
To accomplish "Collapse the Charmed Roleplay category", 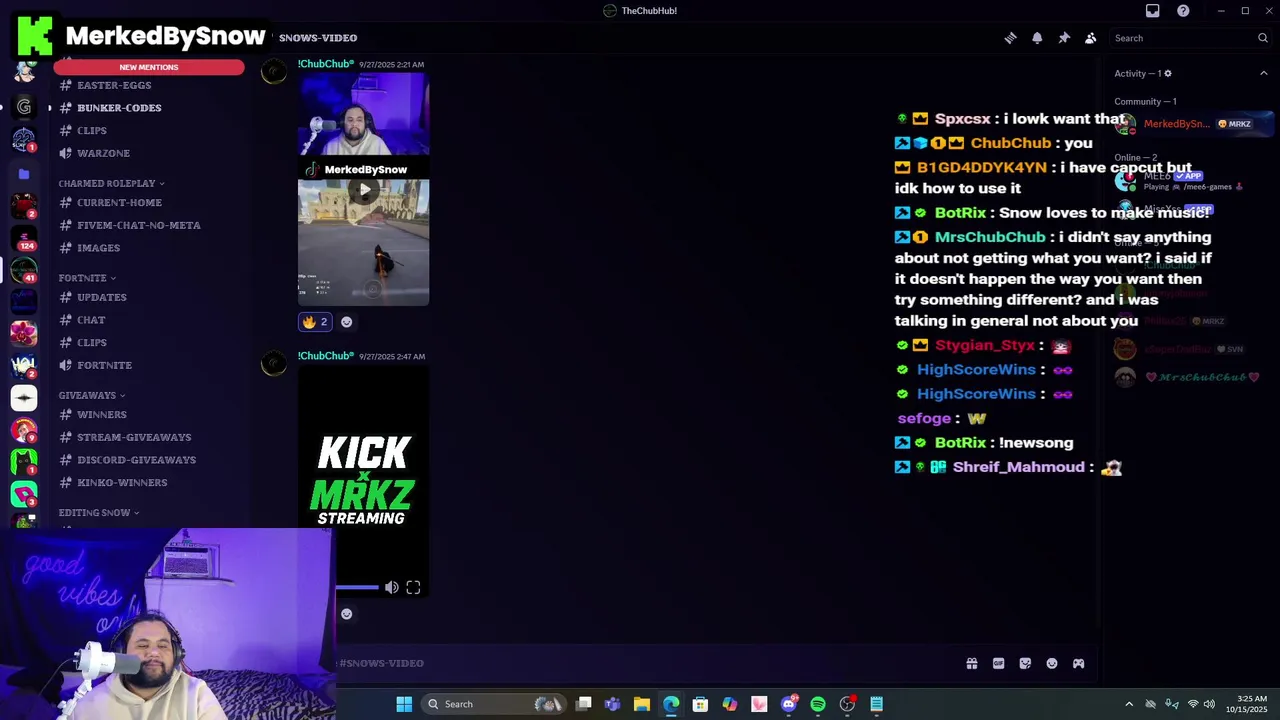I will click(111, 183).
